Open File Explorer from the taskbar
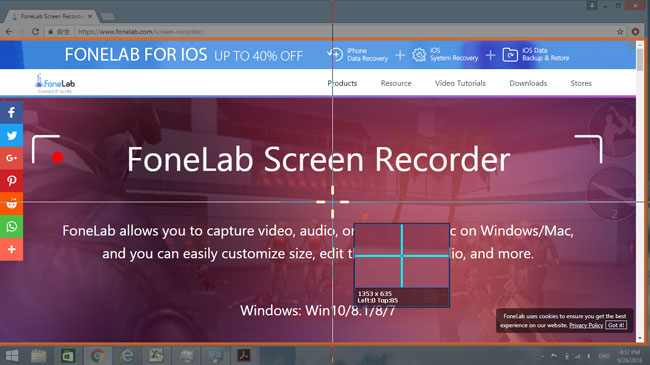 39,356
